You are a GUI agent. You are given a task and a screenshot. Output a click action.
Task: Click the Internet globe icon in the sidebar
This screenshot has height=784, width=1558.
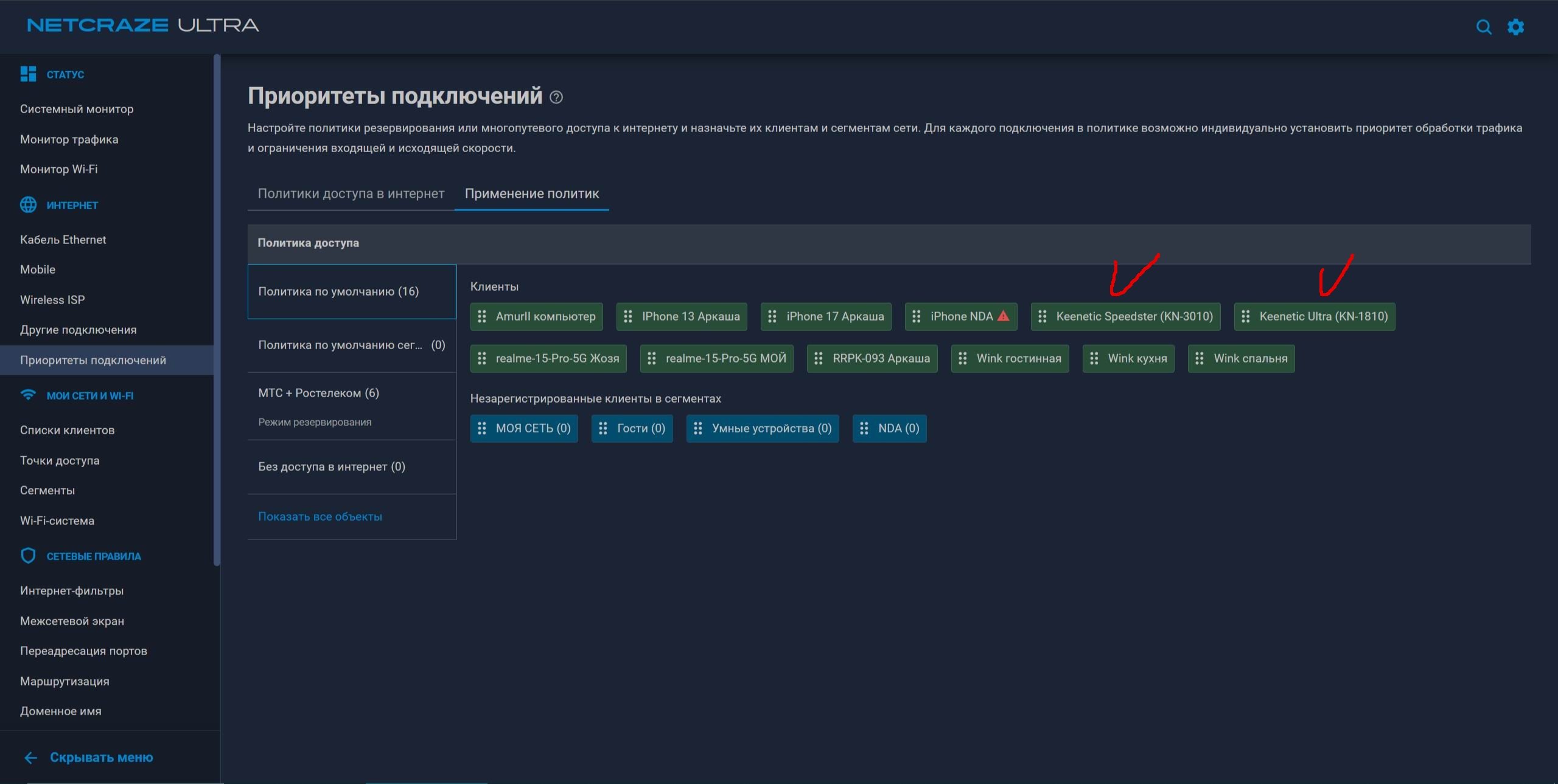pyautogui.click(x=28, y=205)
